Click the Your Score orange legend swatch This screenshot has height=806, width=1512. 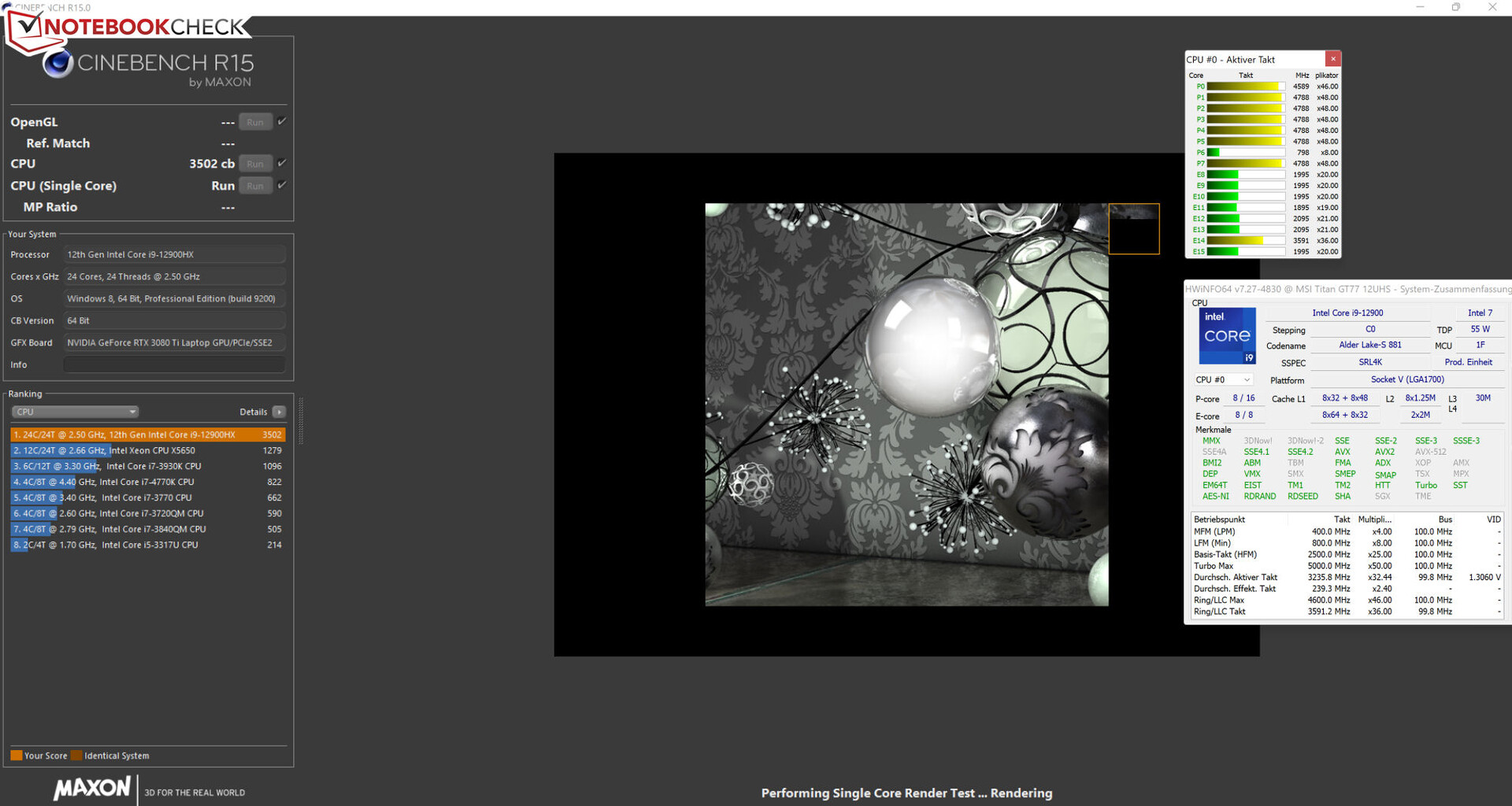pos(16,756)
